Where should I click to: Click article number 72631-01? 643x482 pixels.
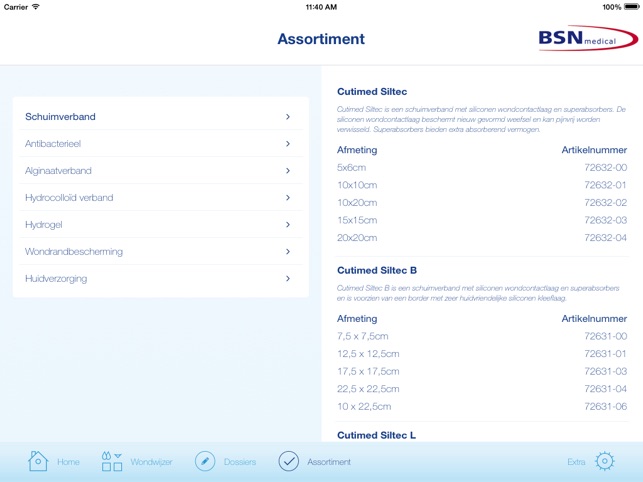(606, 354)
